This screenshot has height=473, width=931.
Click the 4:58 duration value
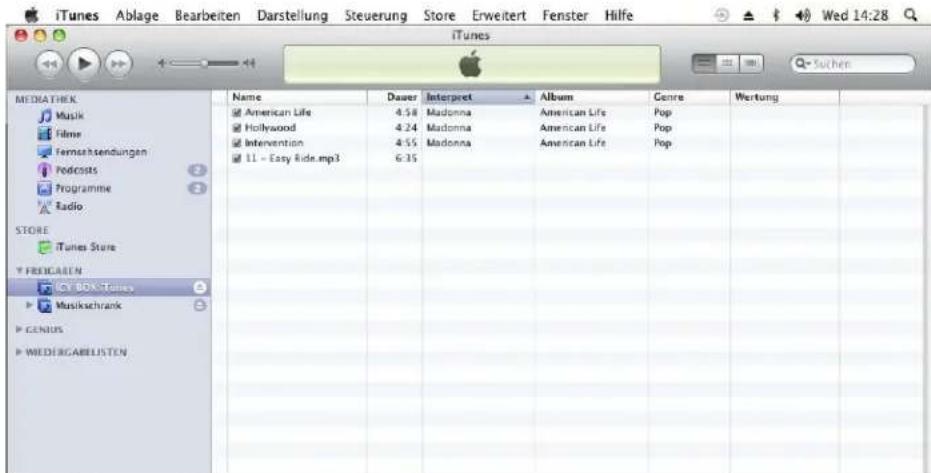coord(406,113)
